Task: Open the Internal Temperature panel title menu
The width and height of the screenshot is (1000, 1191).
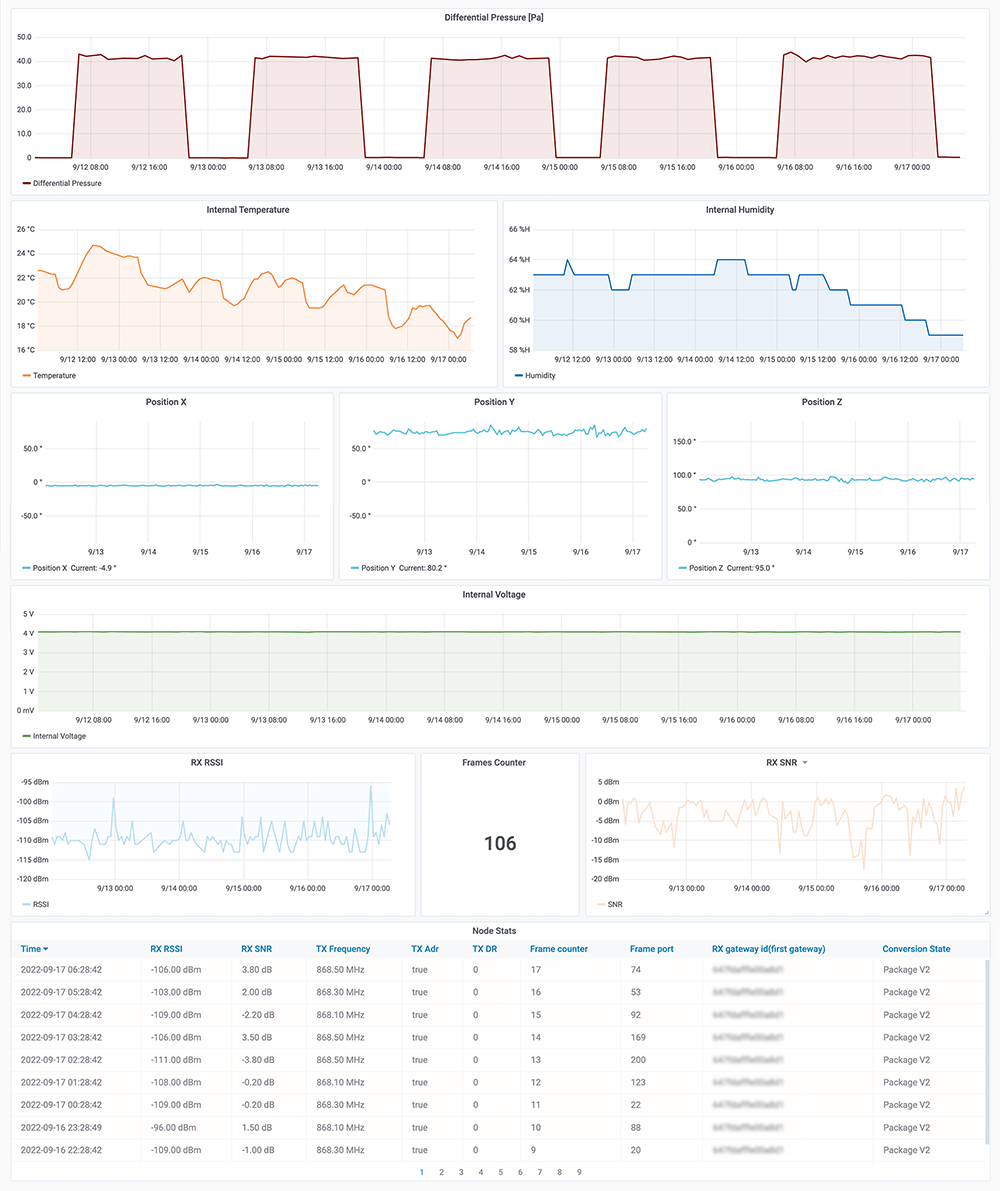Action: 247,209
